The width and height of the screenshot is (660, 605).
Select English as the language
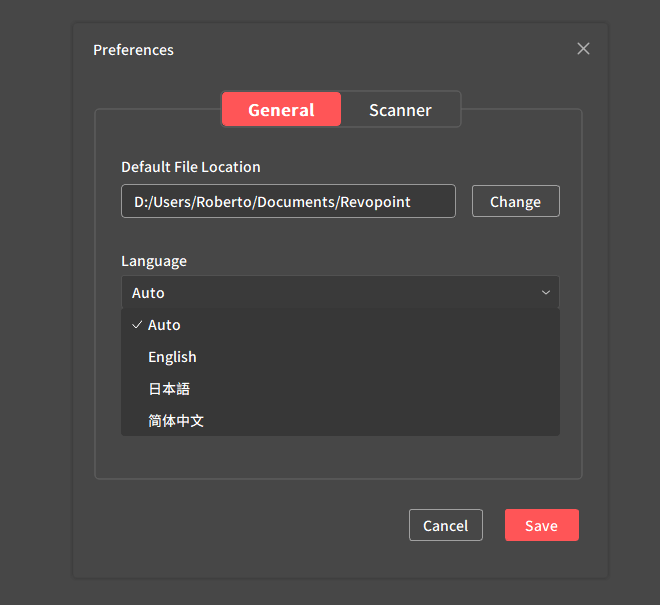pos(172,357)
